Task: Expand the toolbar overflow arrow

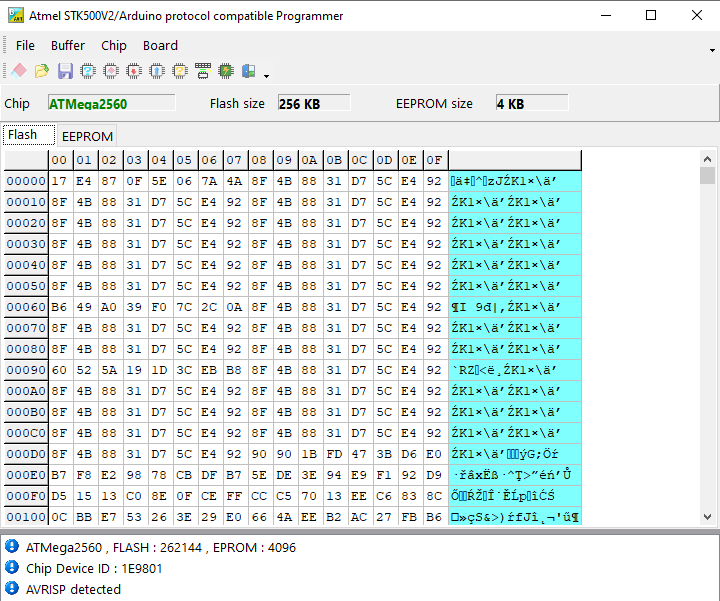Action: [266, 76]
